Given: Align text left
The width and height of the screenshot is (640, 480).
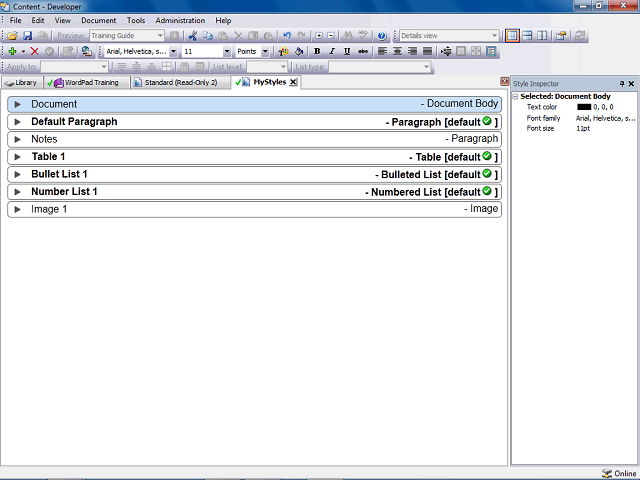Looking at the screenshot, I should 382,51.
